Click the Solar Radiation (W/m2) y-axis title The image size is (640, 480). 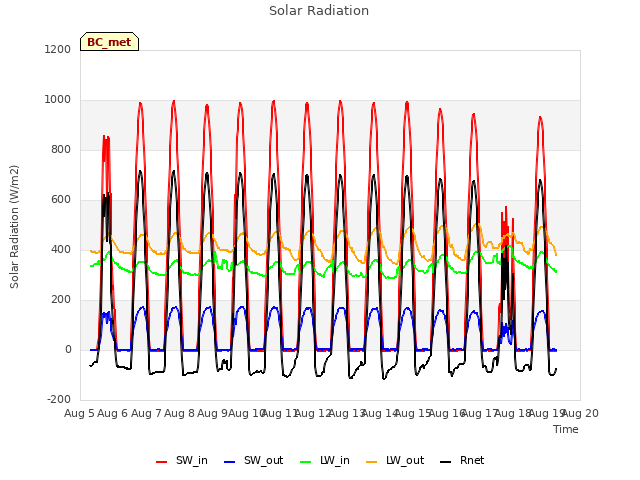pyautogui.click(x=14, y=227)
